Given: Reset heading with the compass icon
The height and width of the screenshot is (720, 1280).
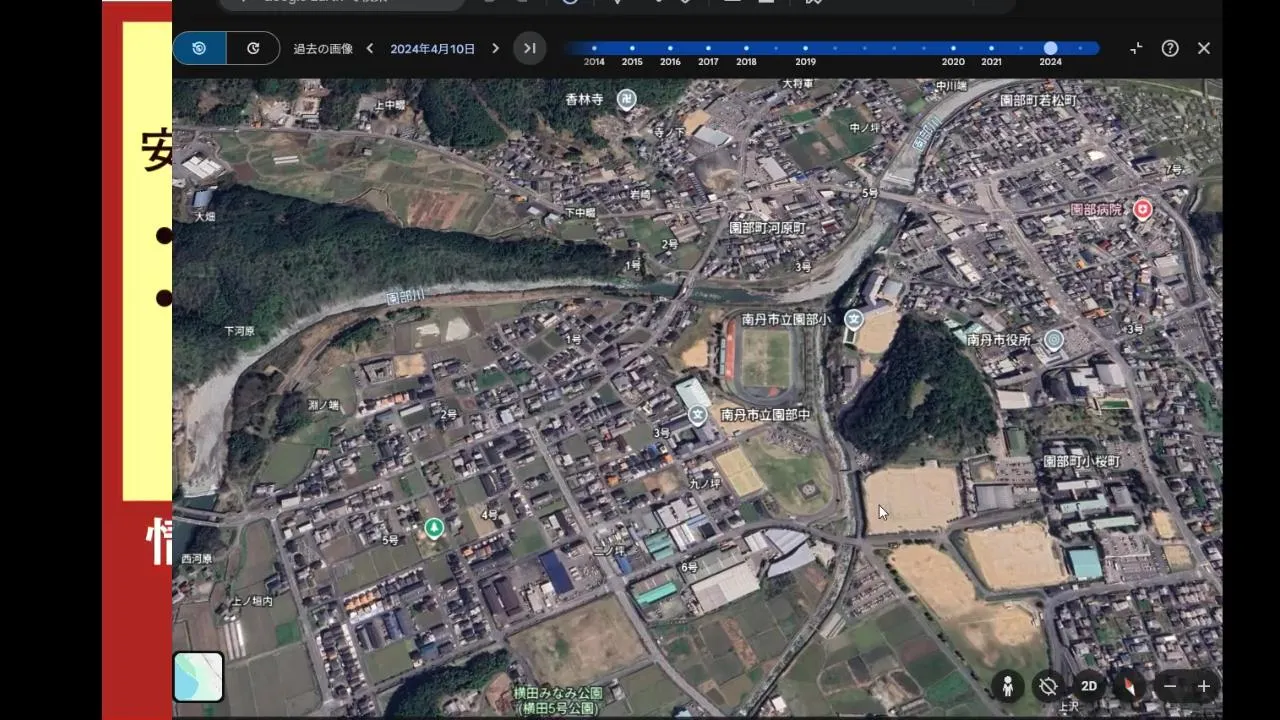Looking at the screenshot, I should (x=1129, y=686).
